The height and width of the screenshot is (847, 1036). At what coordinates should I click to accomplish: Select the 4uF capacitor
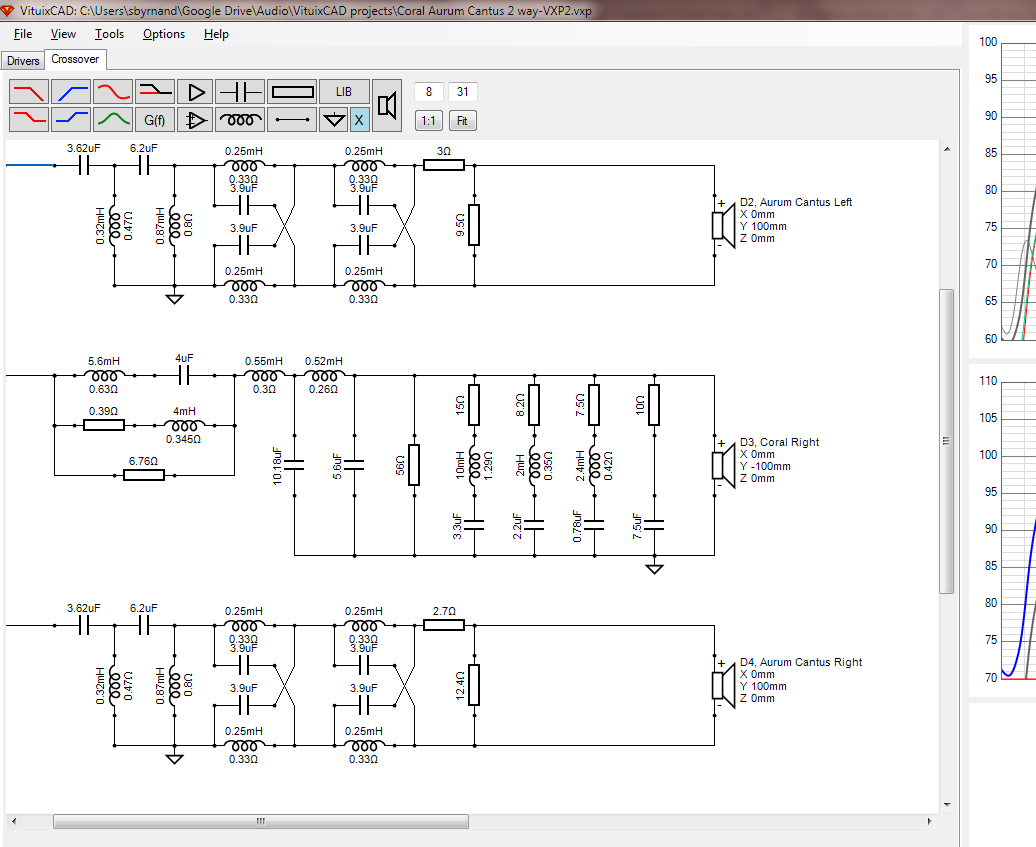(184, 375)
